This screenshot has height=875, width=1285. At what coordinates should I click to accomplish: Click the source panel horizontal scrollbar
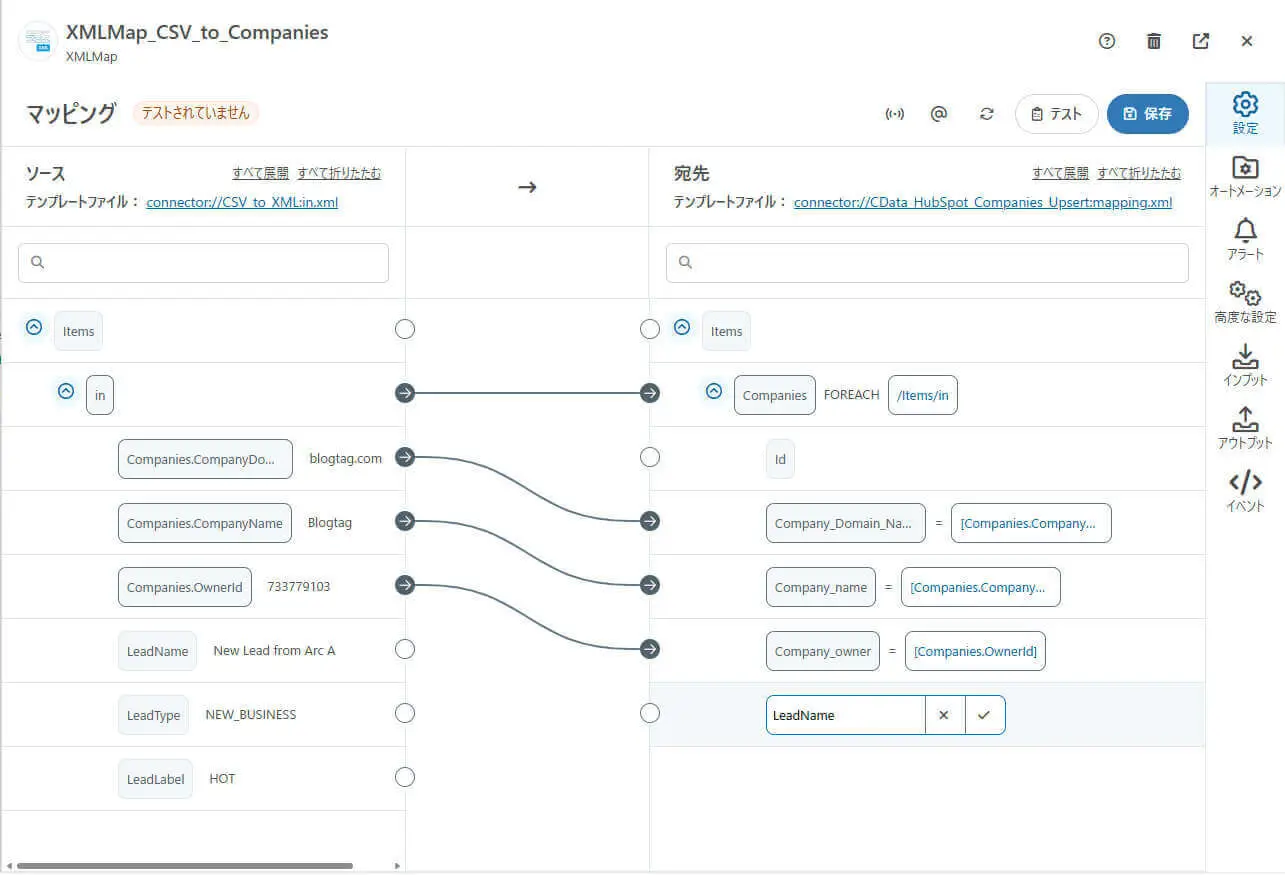click(185, 865)
